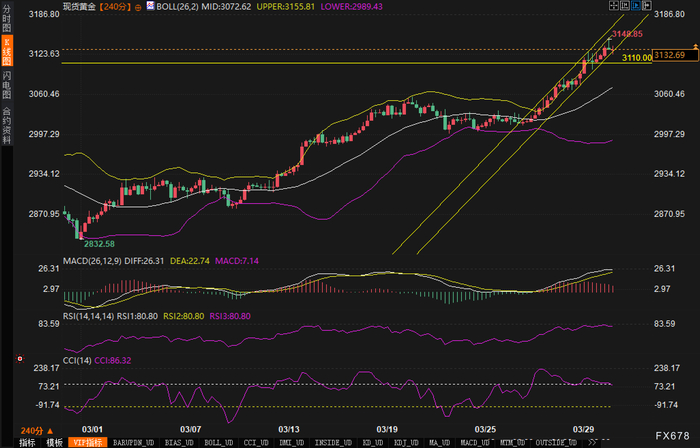The image size is (700, 448).
Task: Click the LOWER:2989.43 value
Action: click(352, 7)
